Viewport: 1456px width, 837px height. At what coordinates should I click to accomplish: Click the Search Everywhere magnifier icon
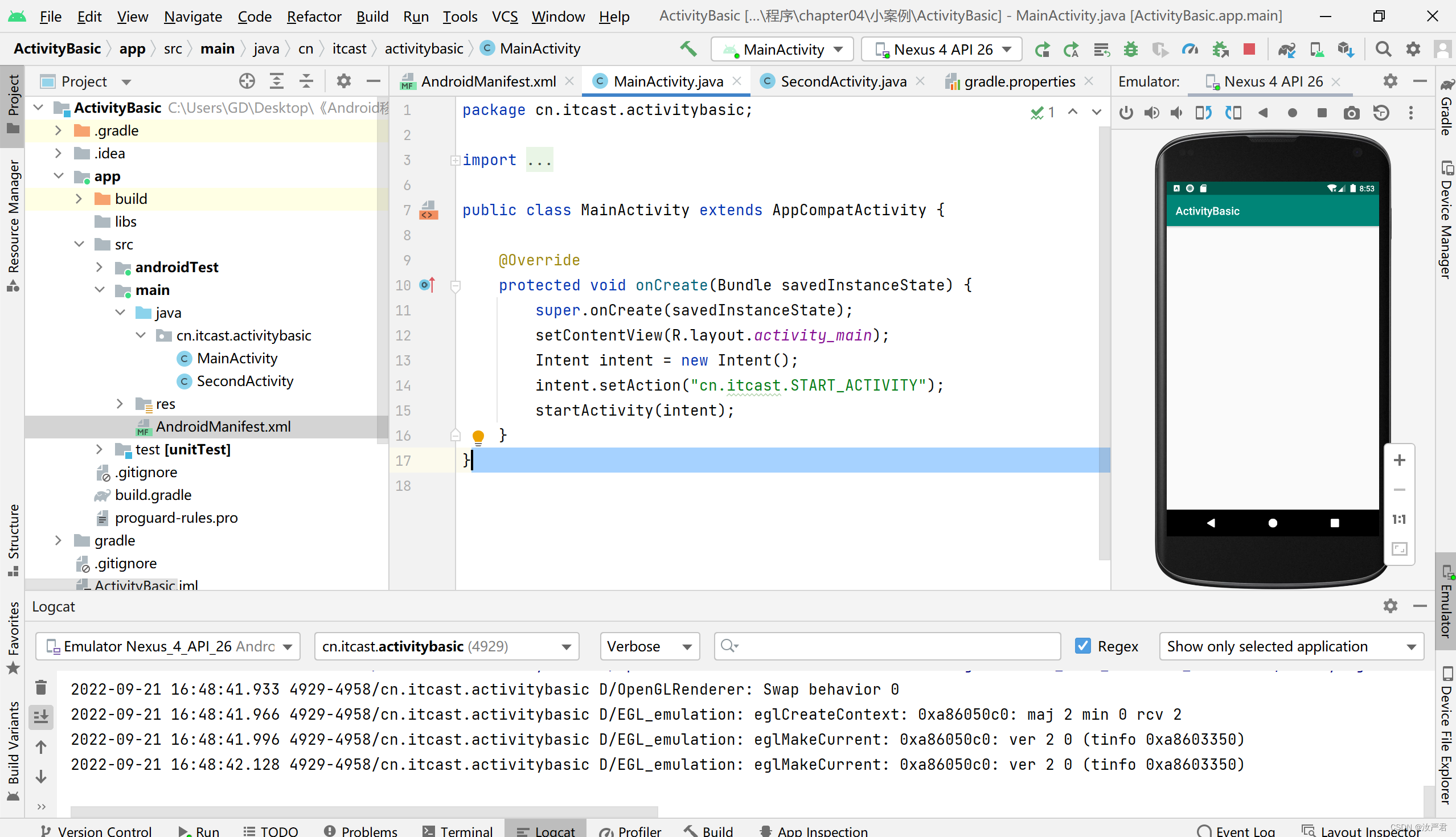pyautogui.click(x=1383, y=50)
